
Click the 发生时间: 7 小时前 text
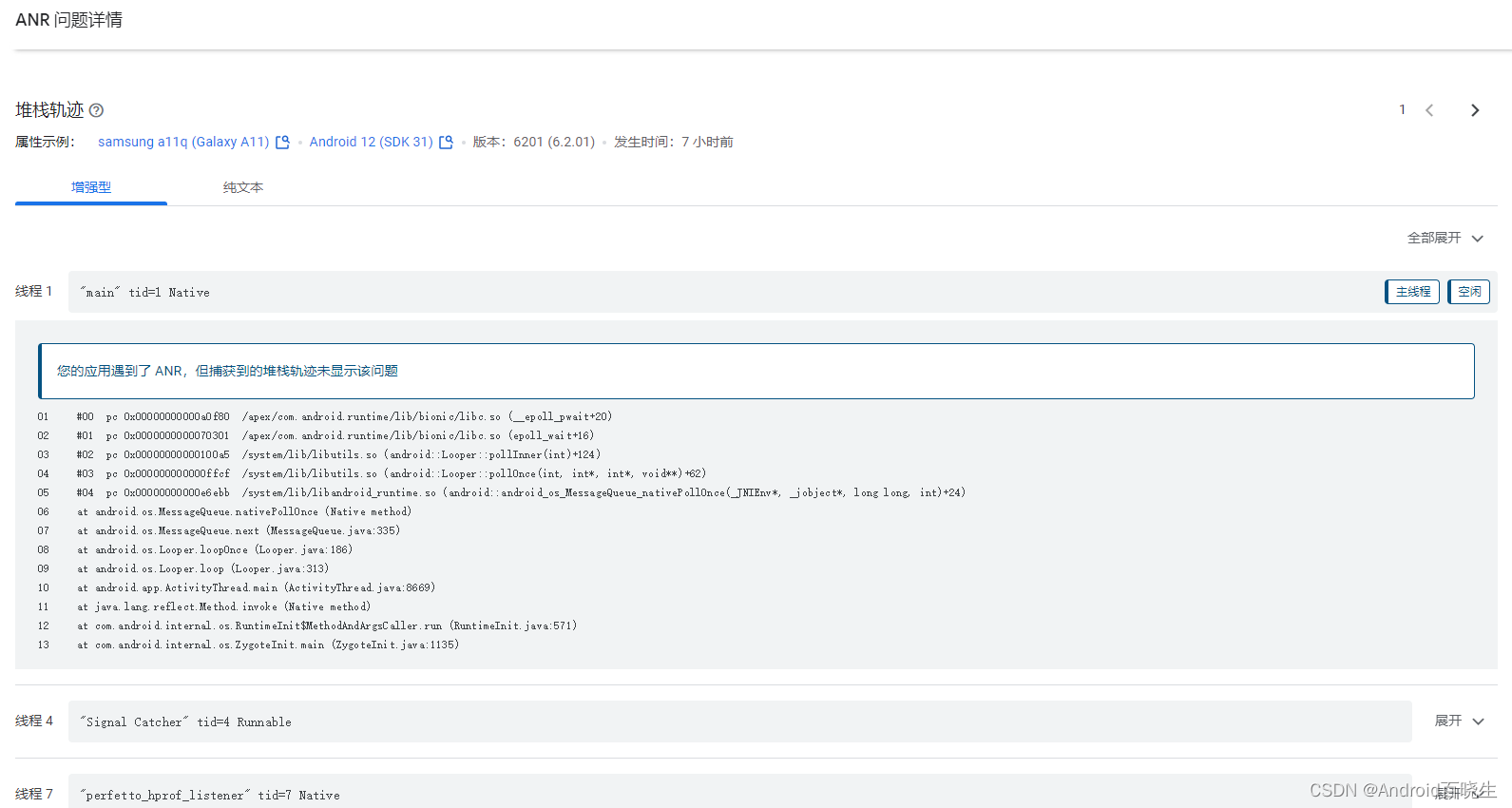674,142
